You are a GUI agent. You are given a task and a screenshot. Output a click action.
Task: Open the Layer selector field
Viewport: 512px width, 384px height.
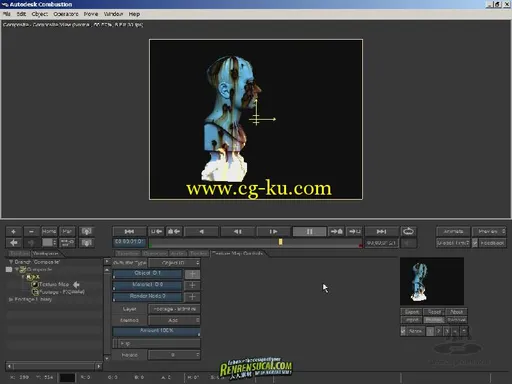click(x=174, y=309)
